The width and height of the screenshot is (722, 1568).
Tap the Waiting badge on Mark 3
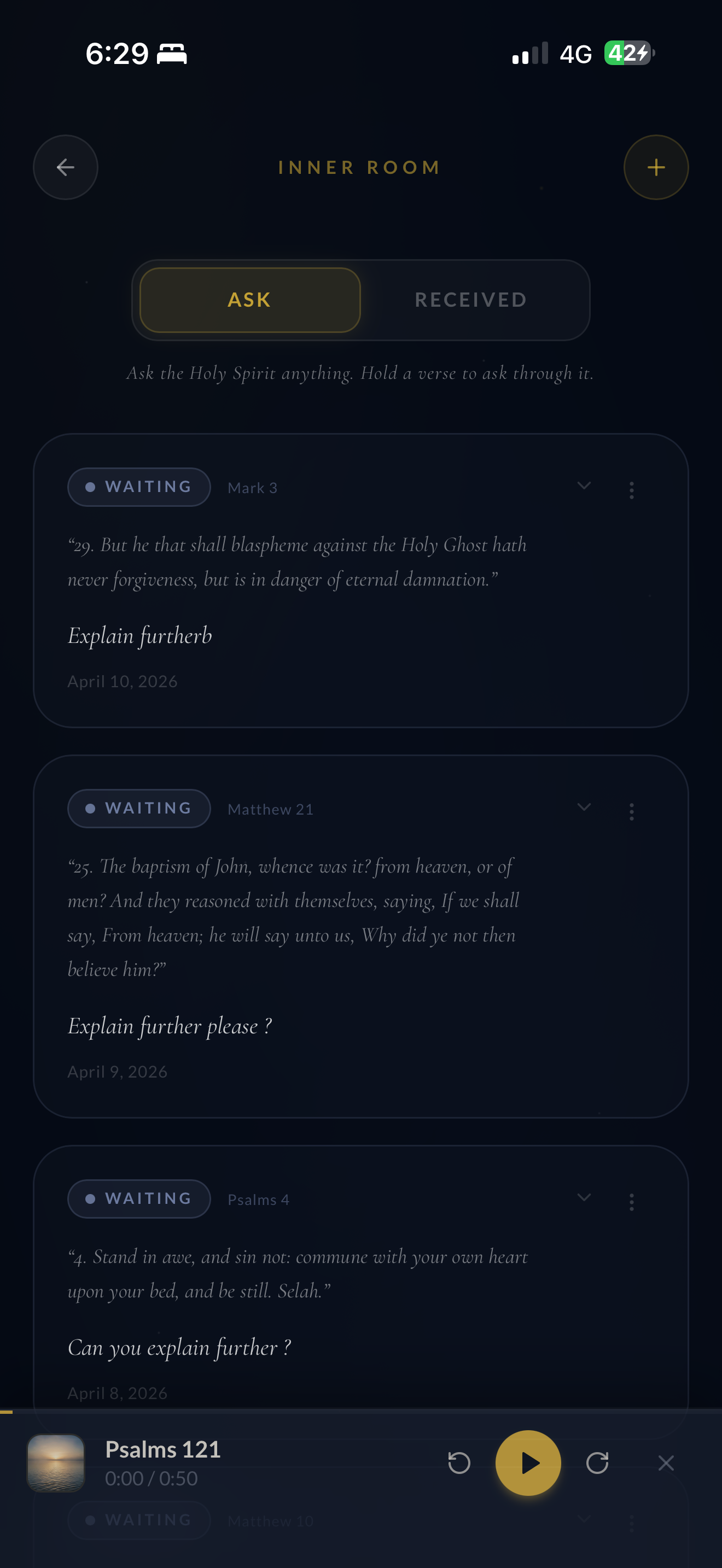[139, 487]
